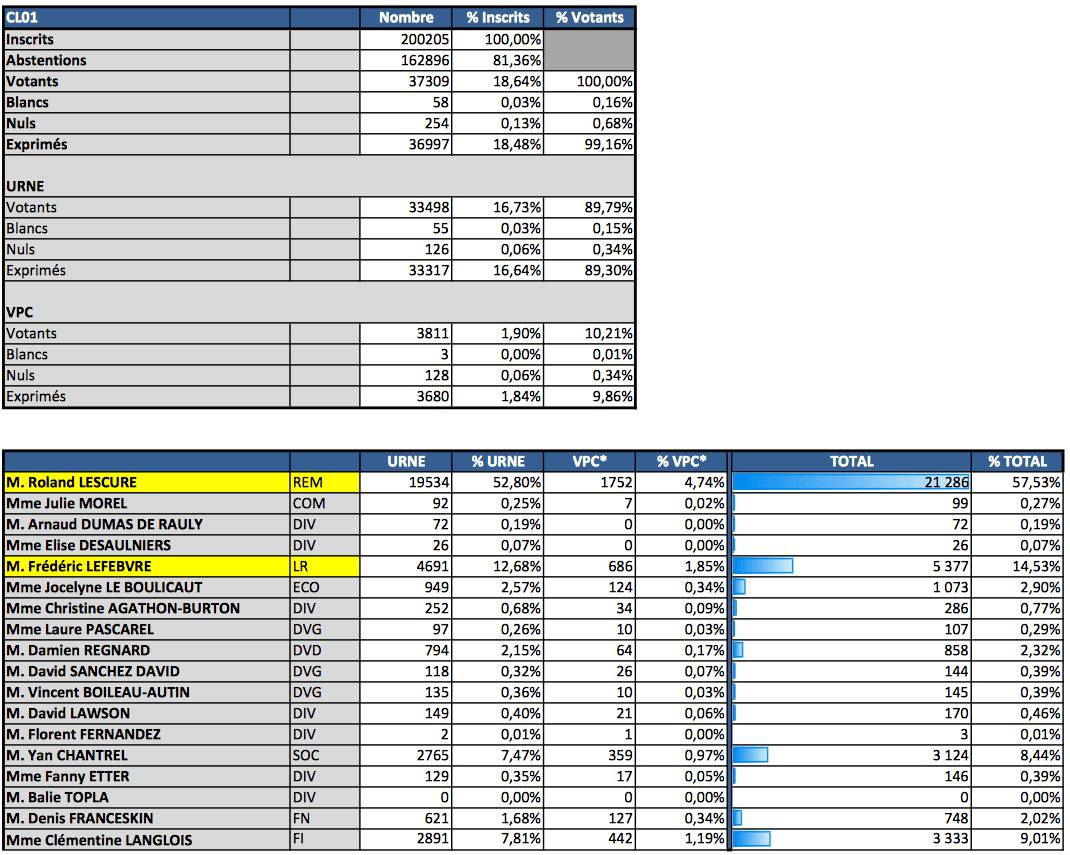The width and height of the screenshot is (1070, 855).
Task: Click the TOTAL column header
Action: click(x=851, y=461)
